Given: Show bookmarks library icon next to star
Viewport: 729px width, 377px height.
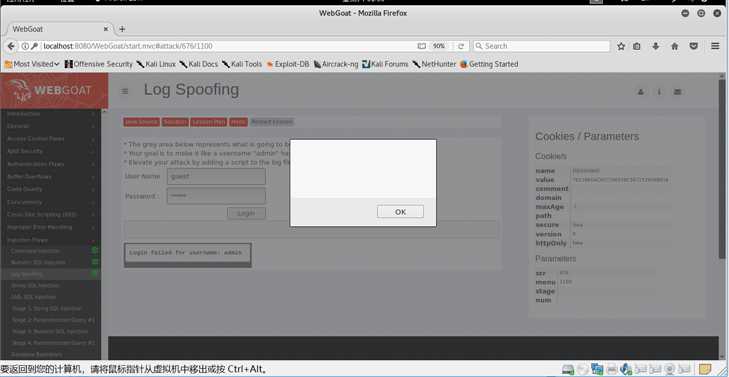Looking at the screenshot, I should coord(637,46).
